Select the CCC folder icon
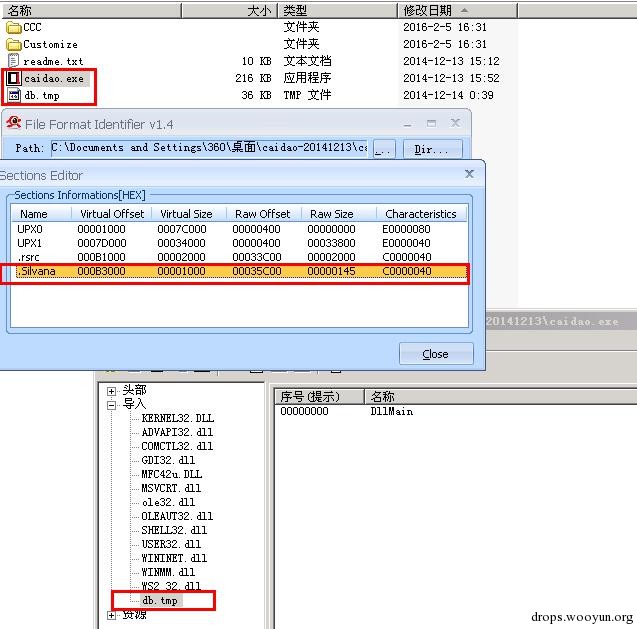Screen dimensions: 637x629 click(x=14, y=28)
